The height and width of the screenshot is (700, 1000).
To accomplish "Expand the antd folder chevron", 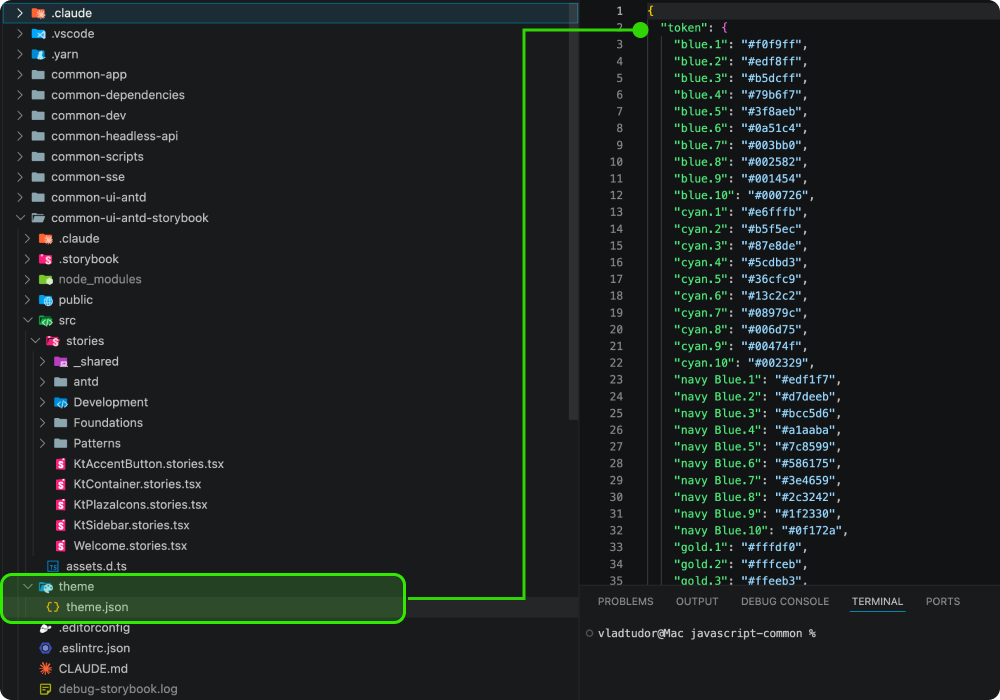I will 42,382.
